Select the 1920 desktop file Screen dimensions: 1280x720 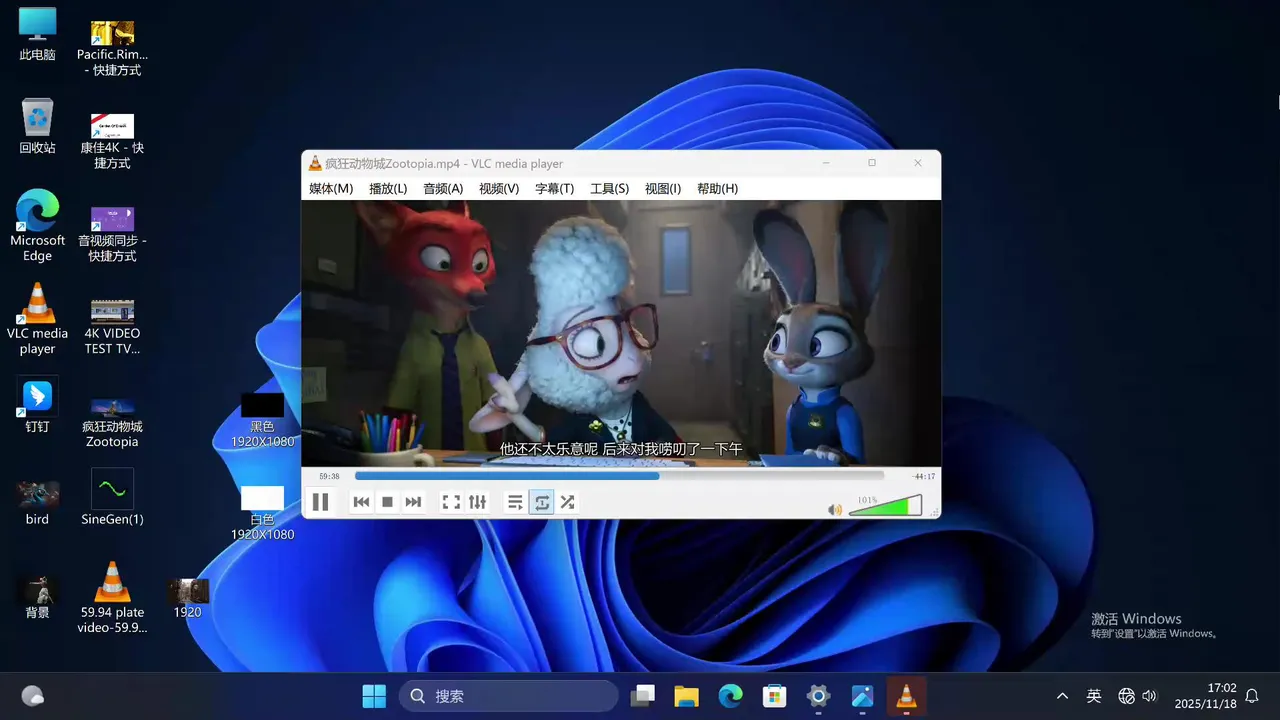pyautogui.click(x=188, y=597)
